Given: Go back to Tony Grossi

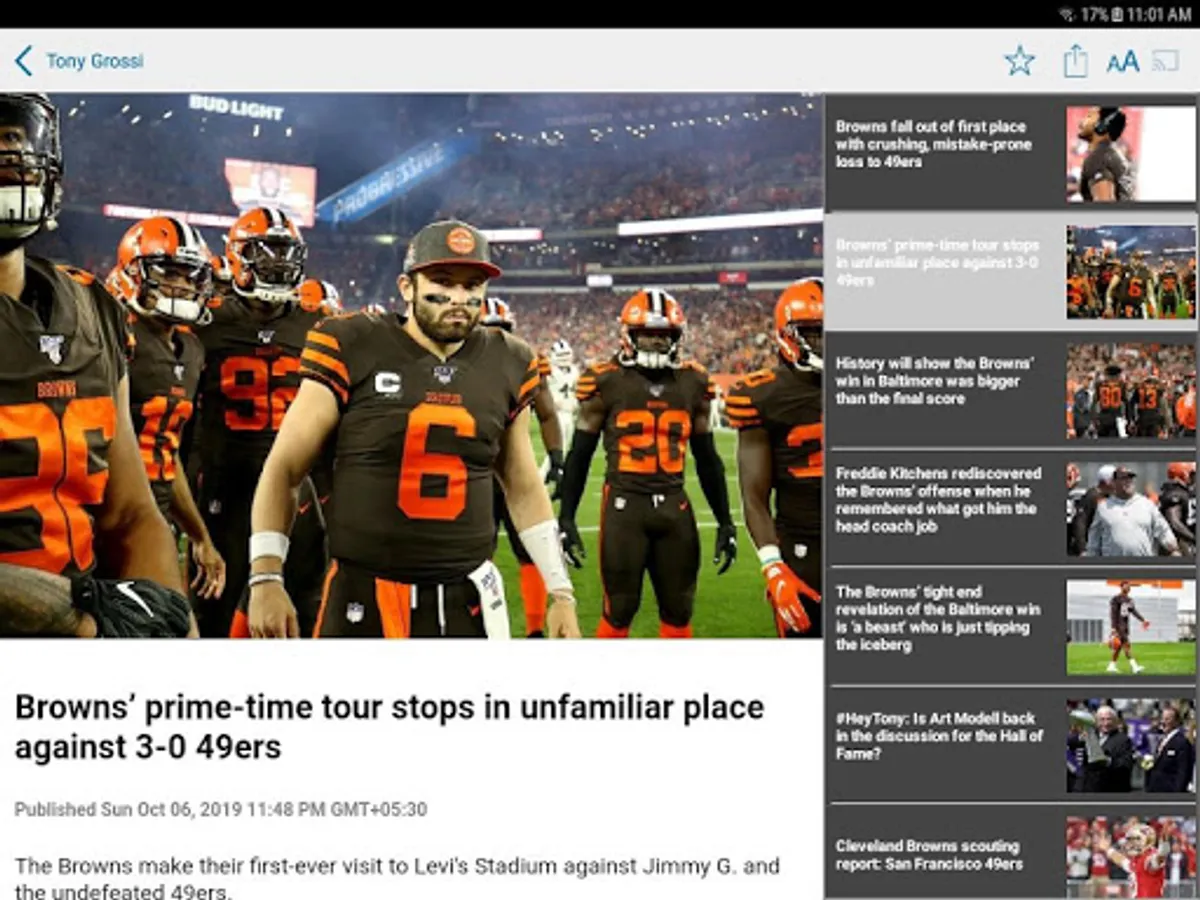Looking at the screenshot, I should point(95,61).
